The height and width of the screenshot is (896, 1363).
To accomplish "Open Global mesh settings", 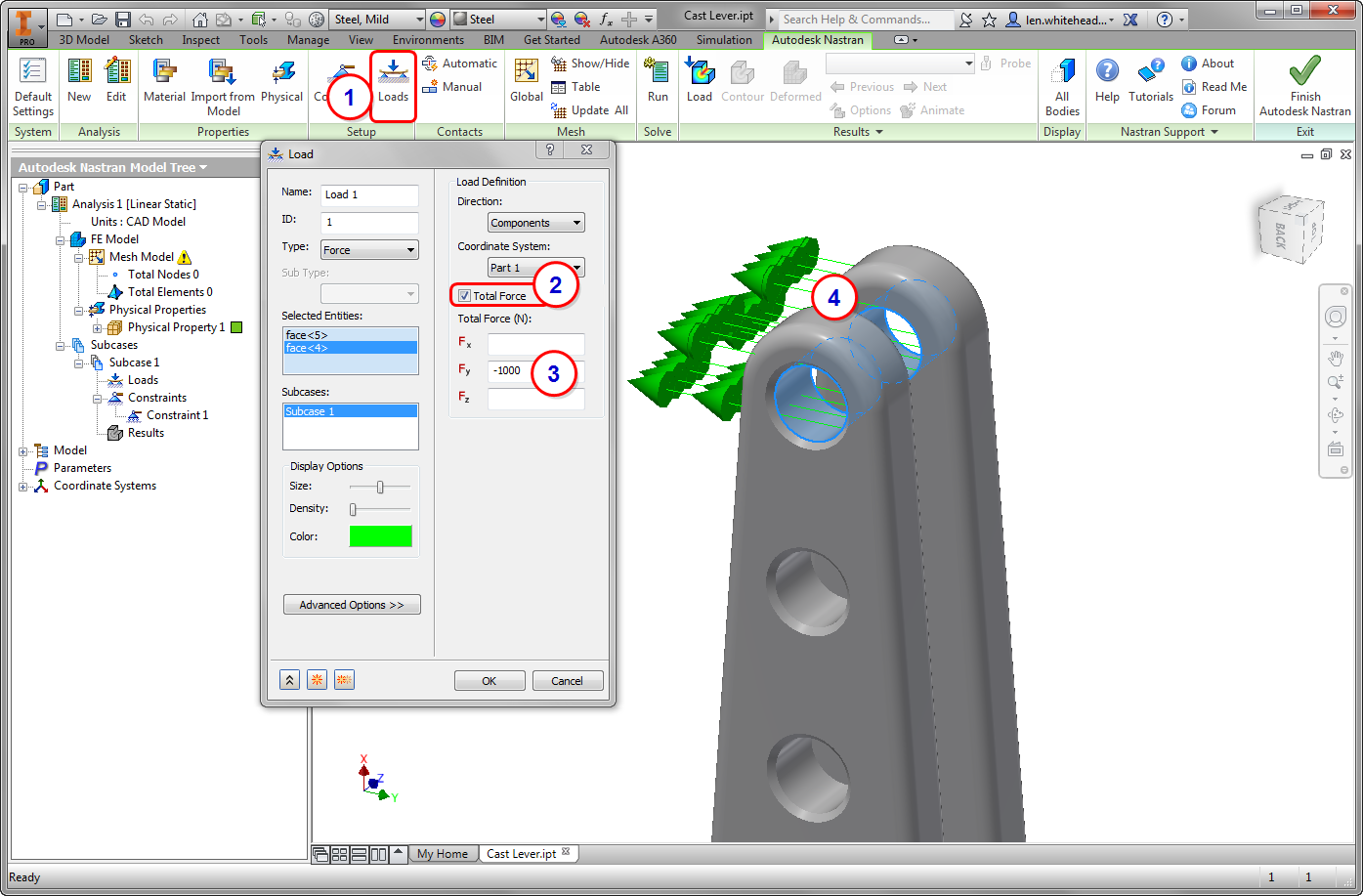I will (x=527, y=80).
